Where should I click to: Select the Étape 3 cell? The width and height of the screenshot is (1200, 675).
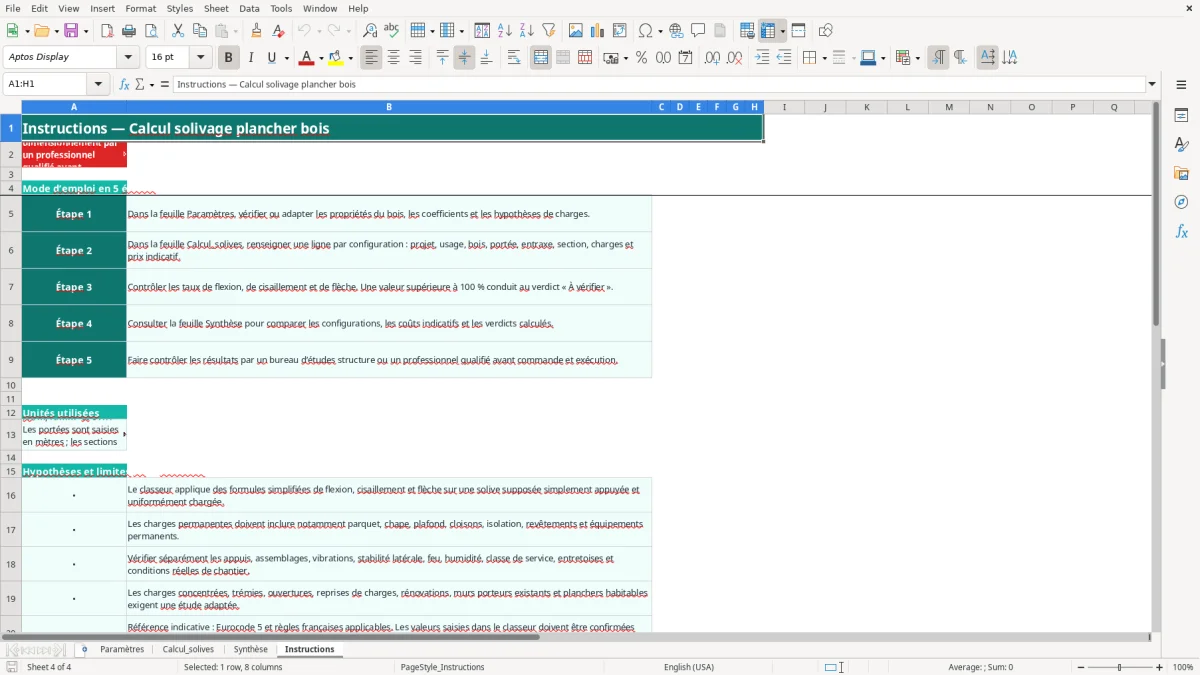74,287
